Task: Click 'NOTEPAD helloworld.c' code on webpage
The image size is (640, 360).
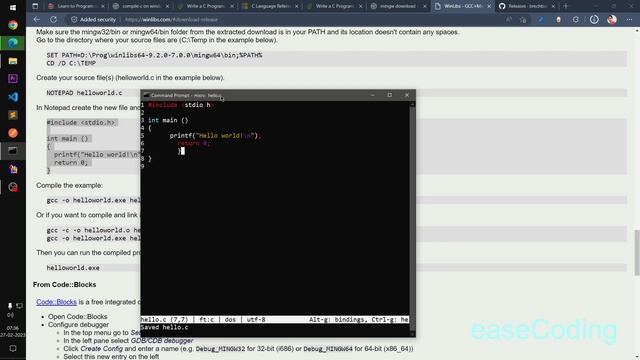Action: tap(84, 93)
